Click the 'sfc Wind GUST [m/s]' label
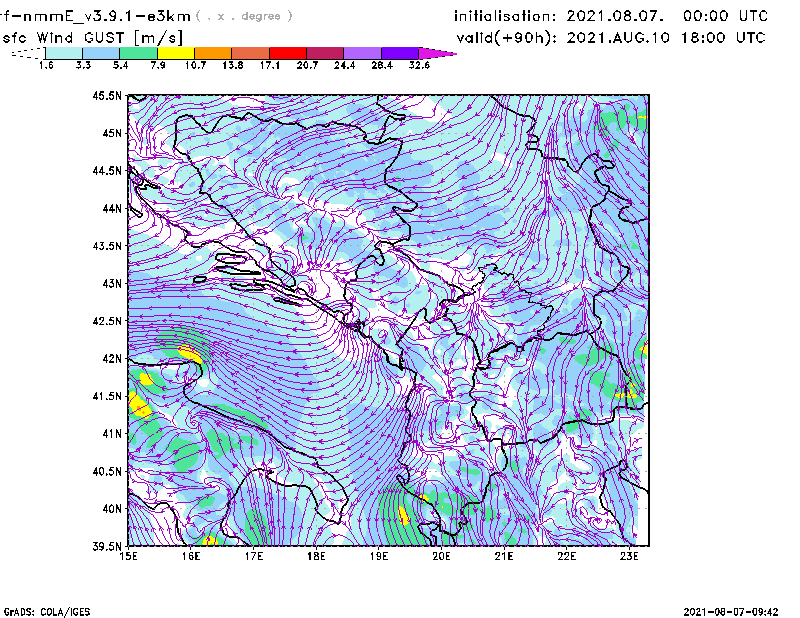The image size is (800, 618). (92, 38)
